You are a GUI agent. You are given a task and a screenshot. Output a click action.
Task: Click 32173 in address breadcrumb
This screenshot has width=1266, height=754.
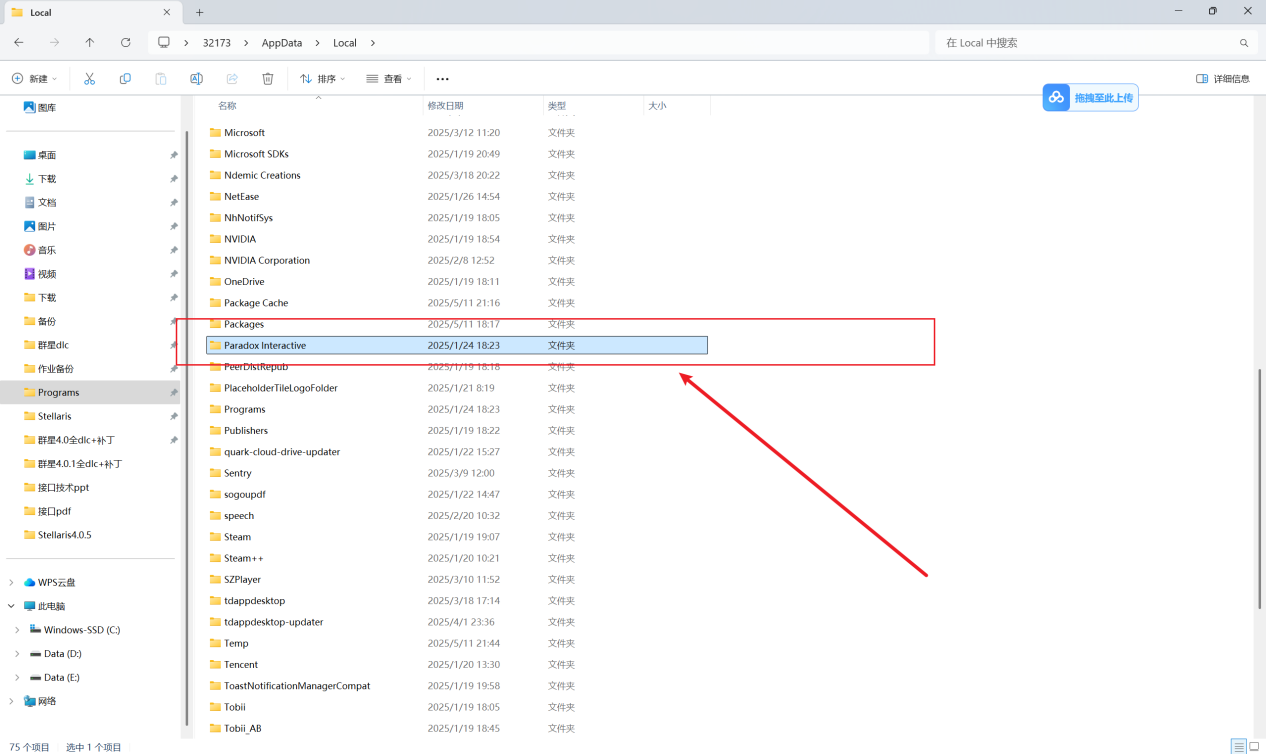click(217, 43)
